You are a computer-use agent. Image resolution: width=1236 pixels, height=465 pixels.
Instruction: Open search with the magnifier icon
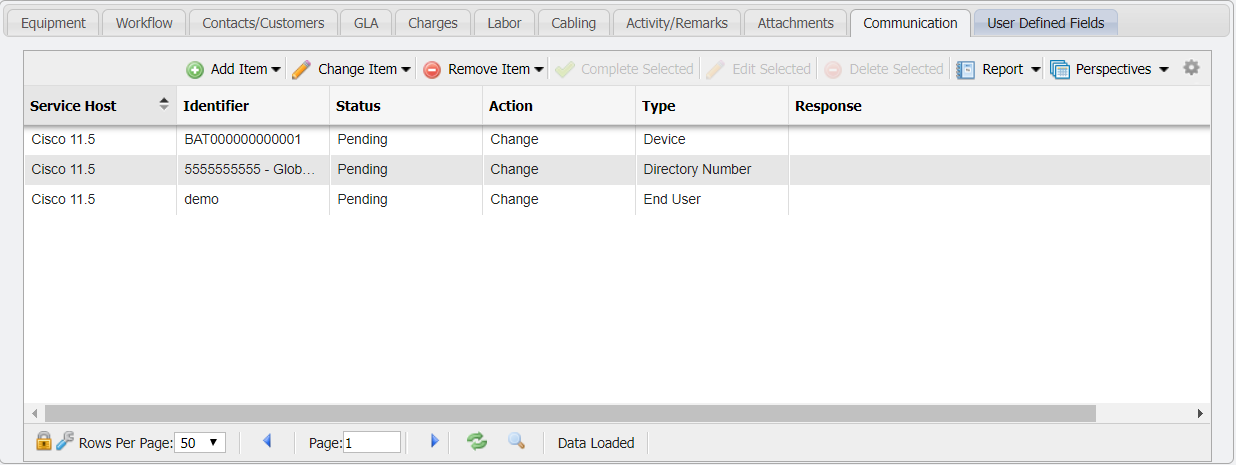point(516,441)
